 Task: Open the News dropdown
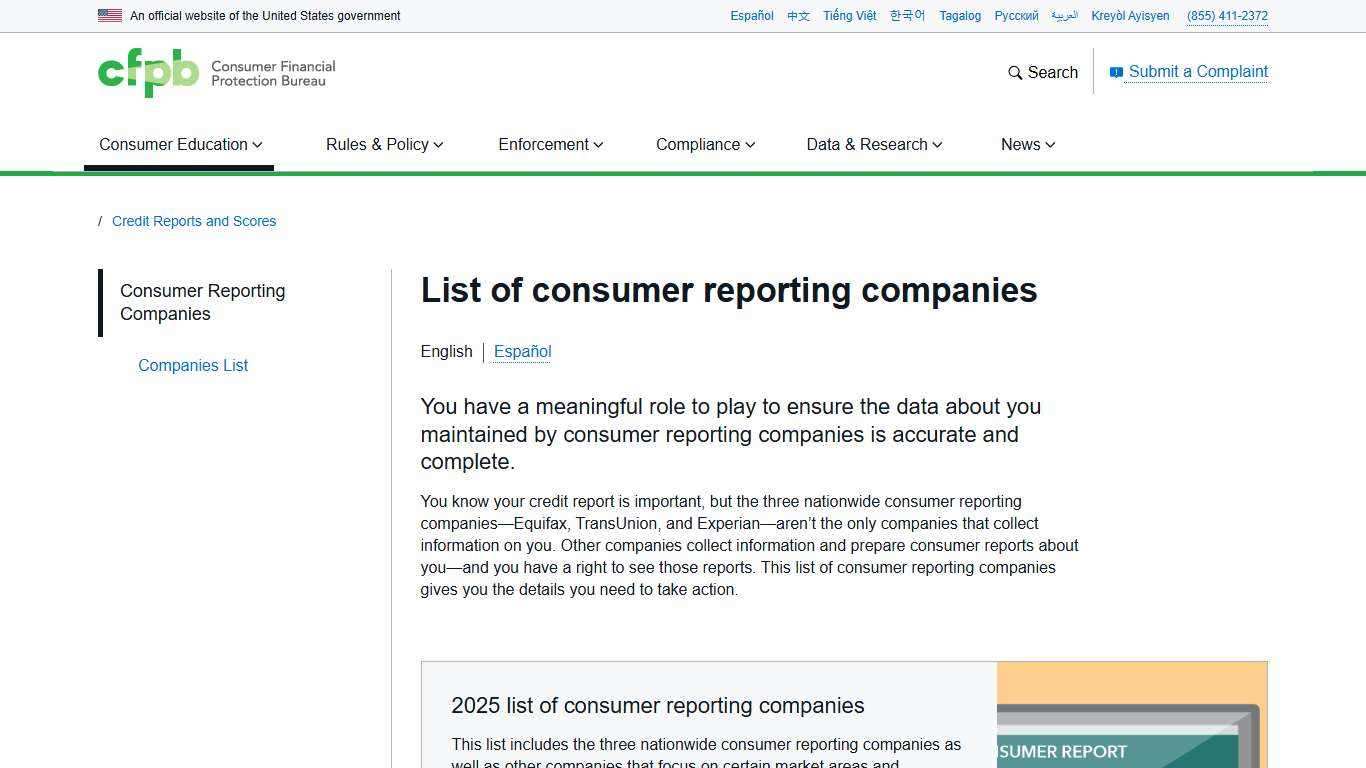pos(1027,144)
